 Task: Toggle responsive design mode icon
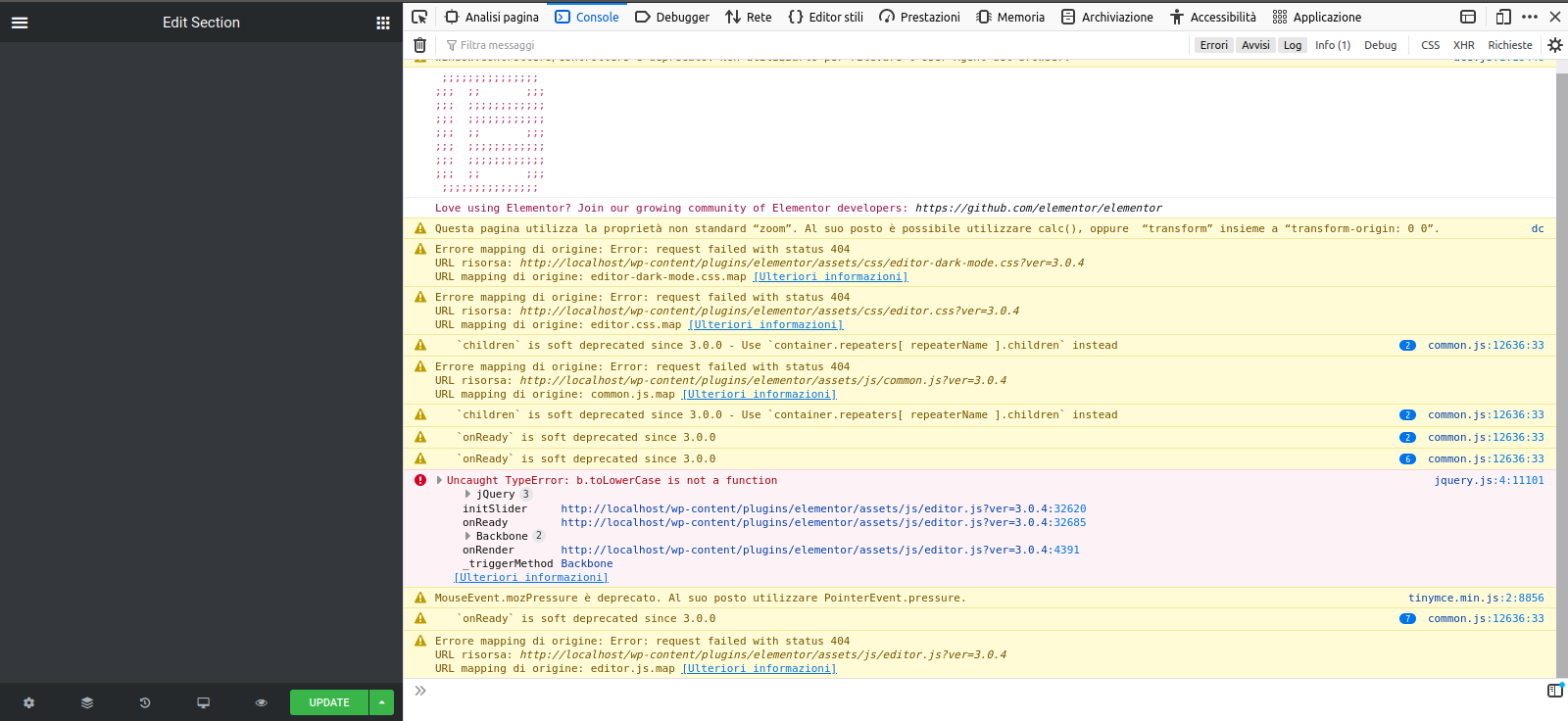click(1503, 17)
